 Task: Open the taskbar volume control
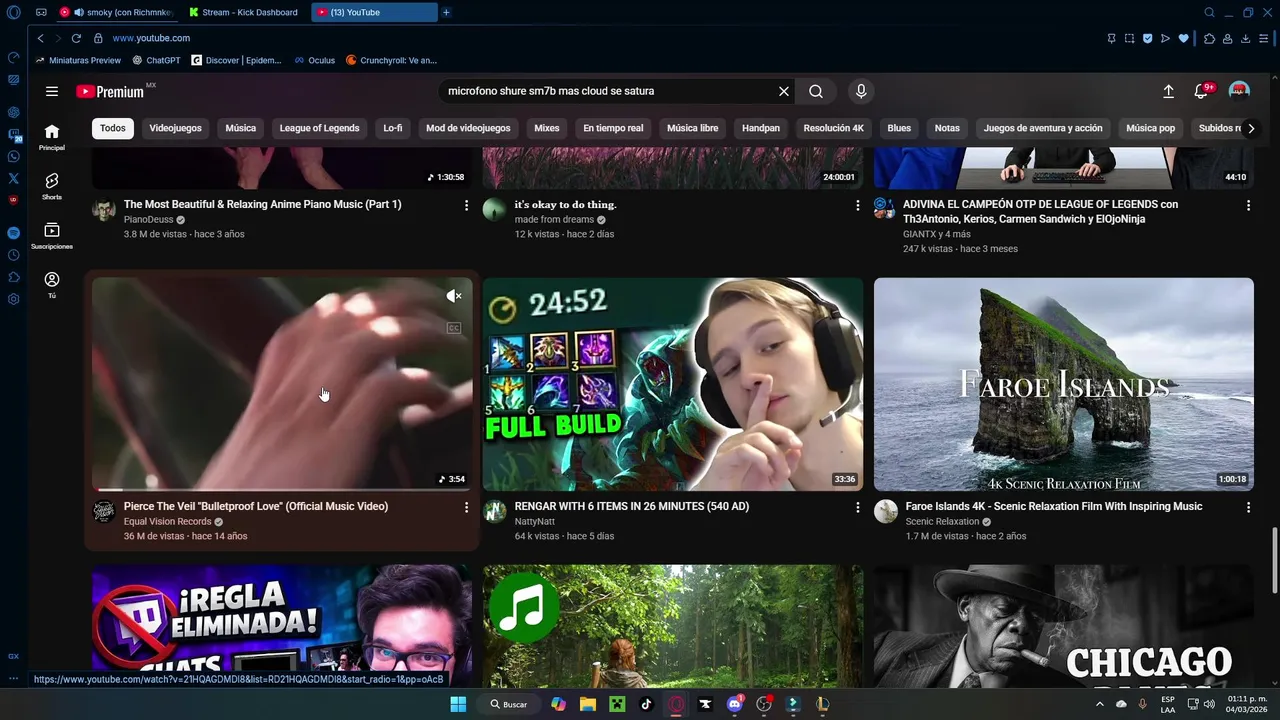pyautogui.click(x=1208, y=704)
